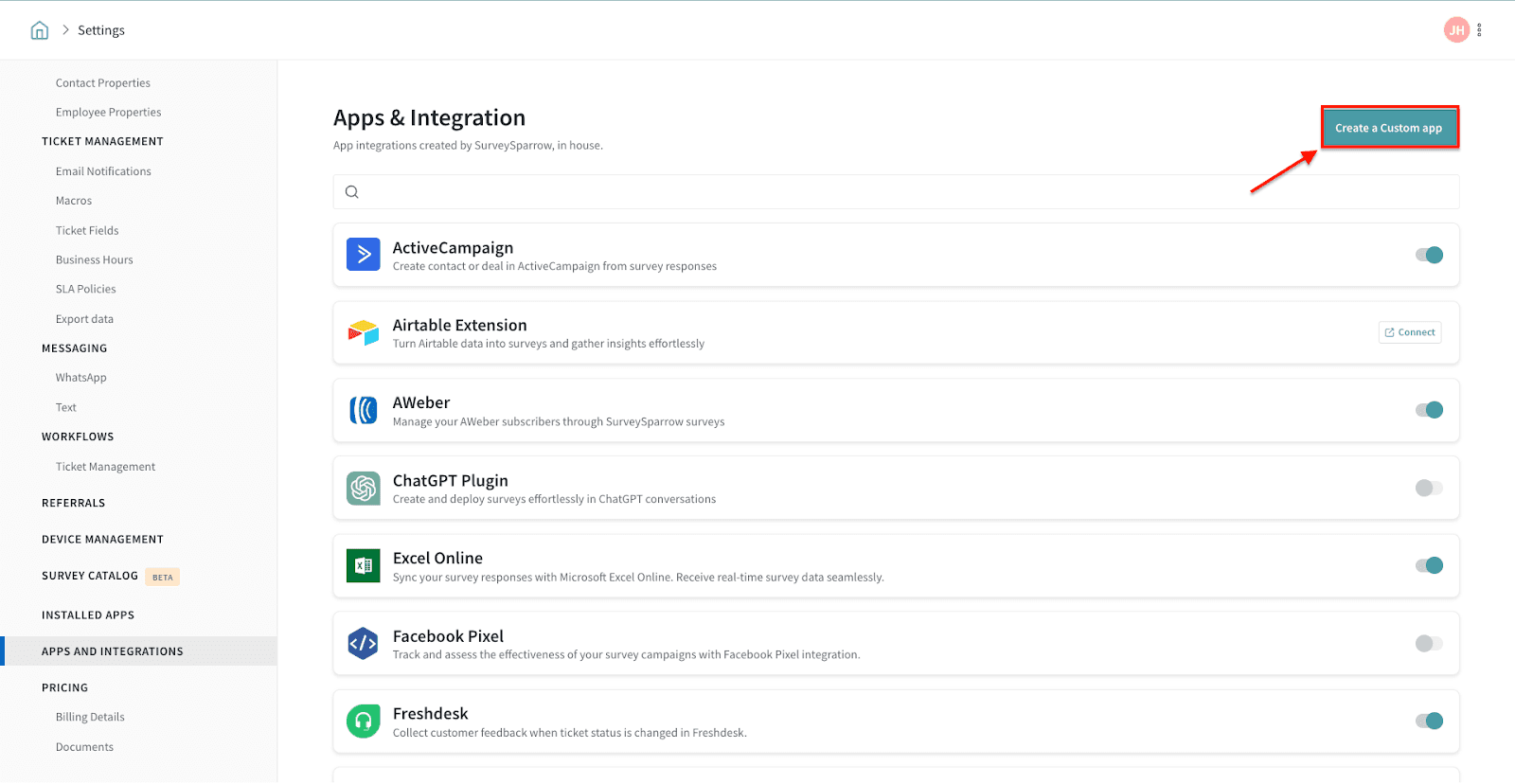The height and width of the screenshot is (784, 1515).
Task: Click the AWeber logo icon
Action: click(363, 410)
